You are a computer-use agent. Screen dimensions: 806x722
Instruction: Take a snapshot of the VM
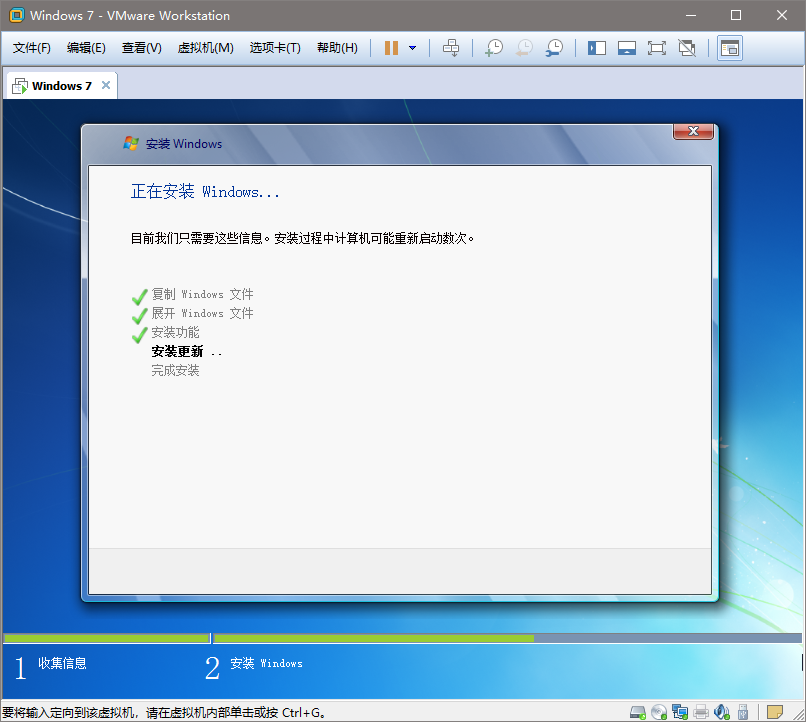pos(494,48)
